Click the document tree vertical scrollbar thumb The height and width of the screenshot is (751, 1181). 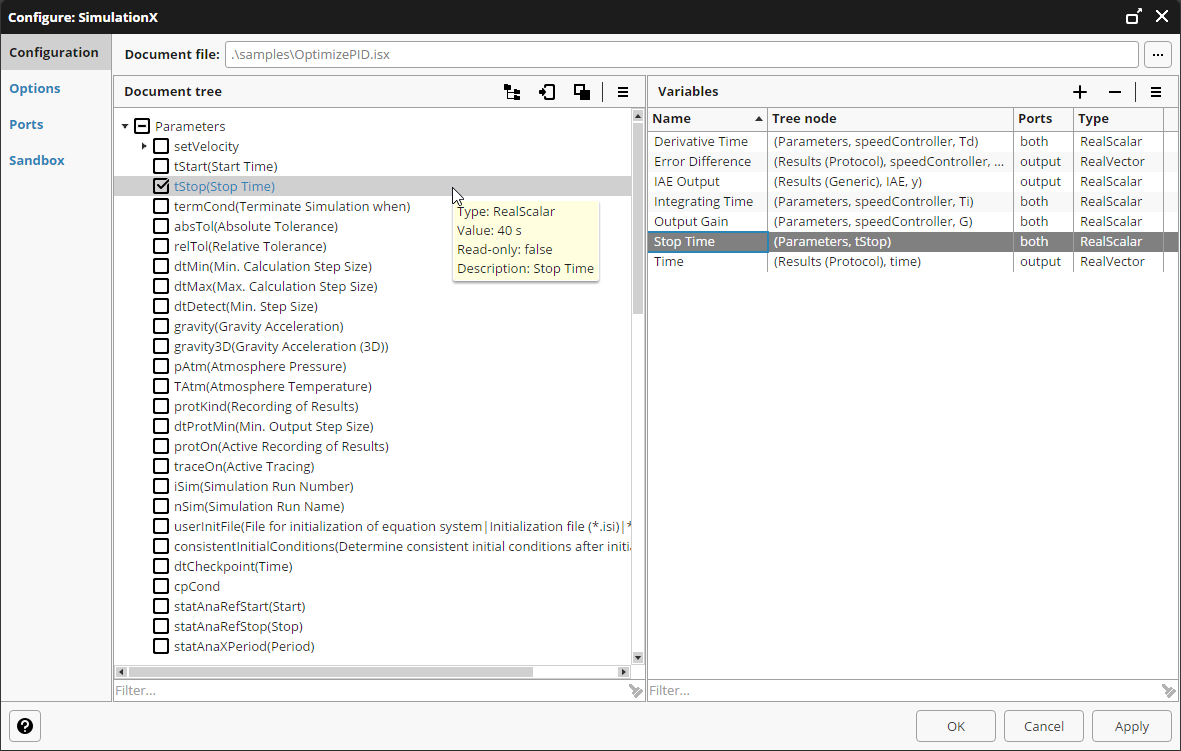tap(638, 218)
